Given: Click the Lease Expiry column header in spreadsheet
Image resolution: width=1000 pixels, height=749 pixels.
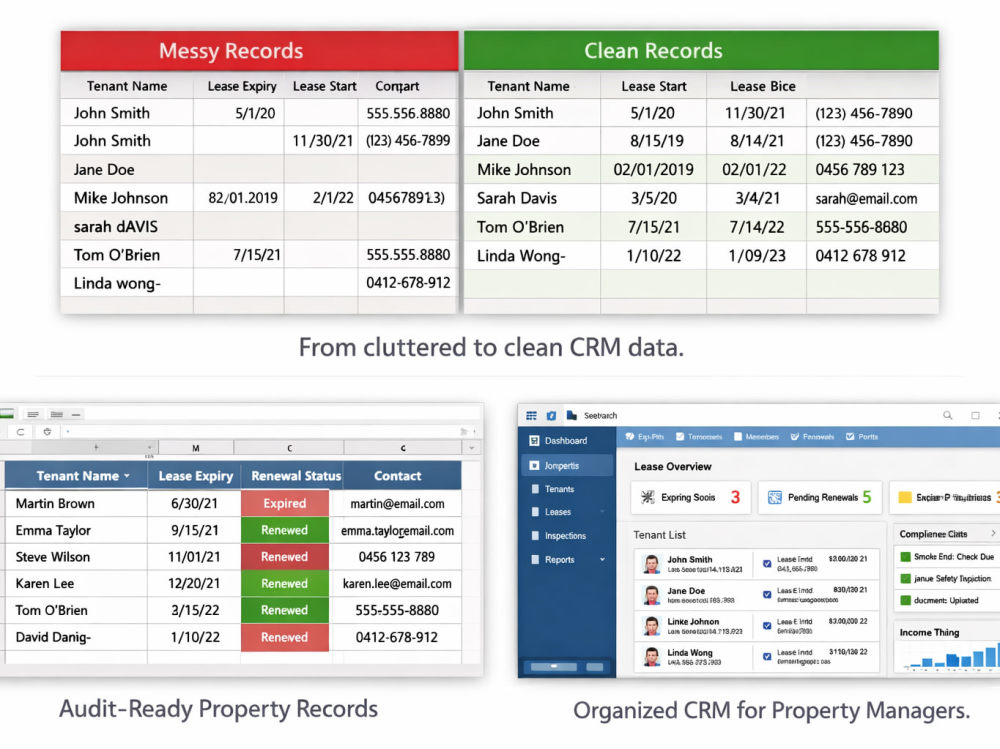Looking at the screenshot, I should [195, 476].
